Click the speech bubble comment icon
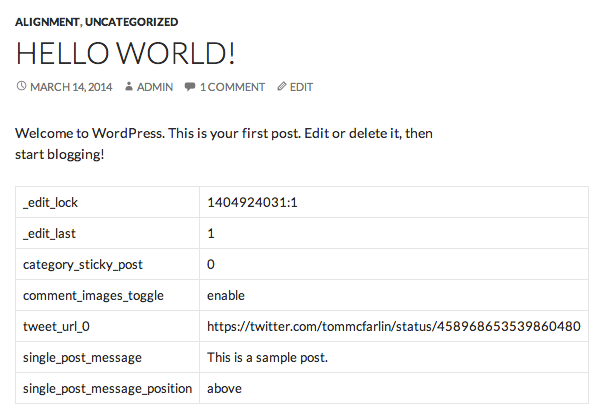 click(x=189, y=86)
